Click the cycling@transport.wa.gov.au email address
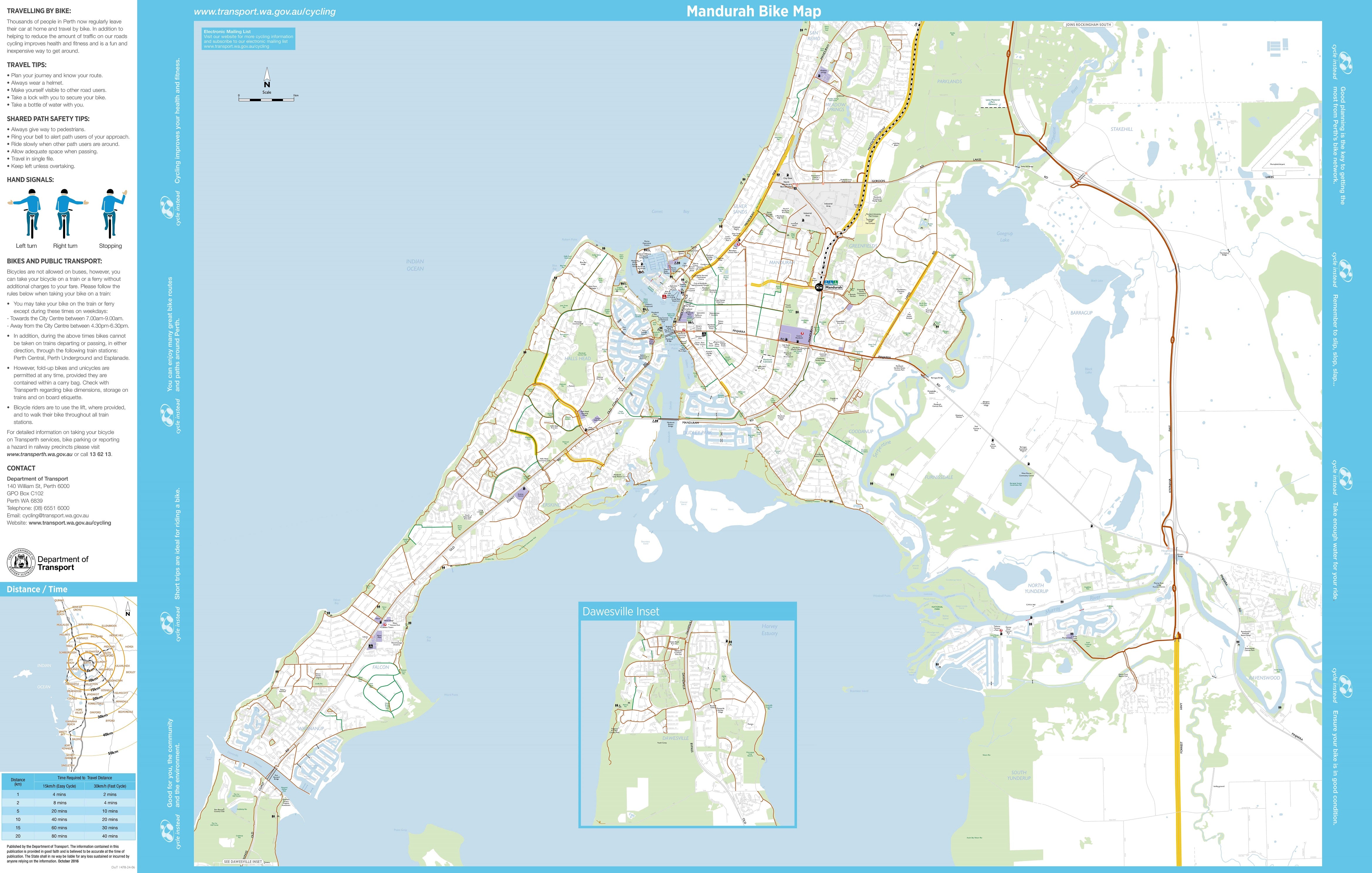1372x873 pixels. [x=55, y=515]
